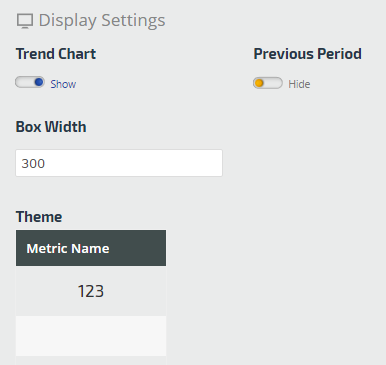Viewport: 386px width, 365px height.
Task: Click the "Show" label next to Trend Chart toggle
Action: tap(63, 84)
